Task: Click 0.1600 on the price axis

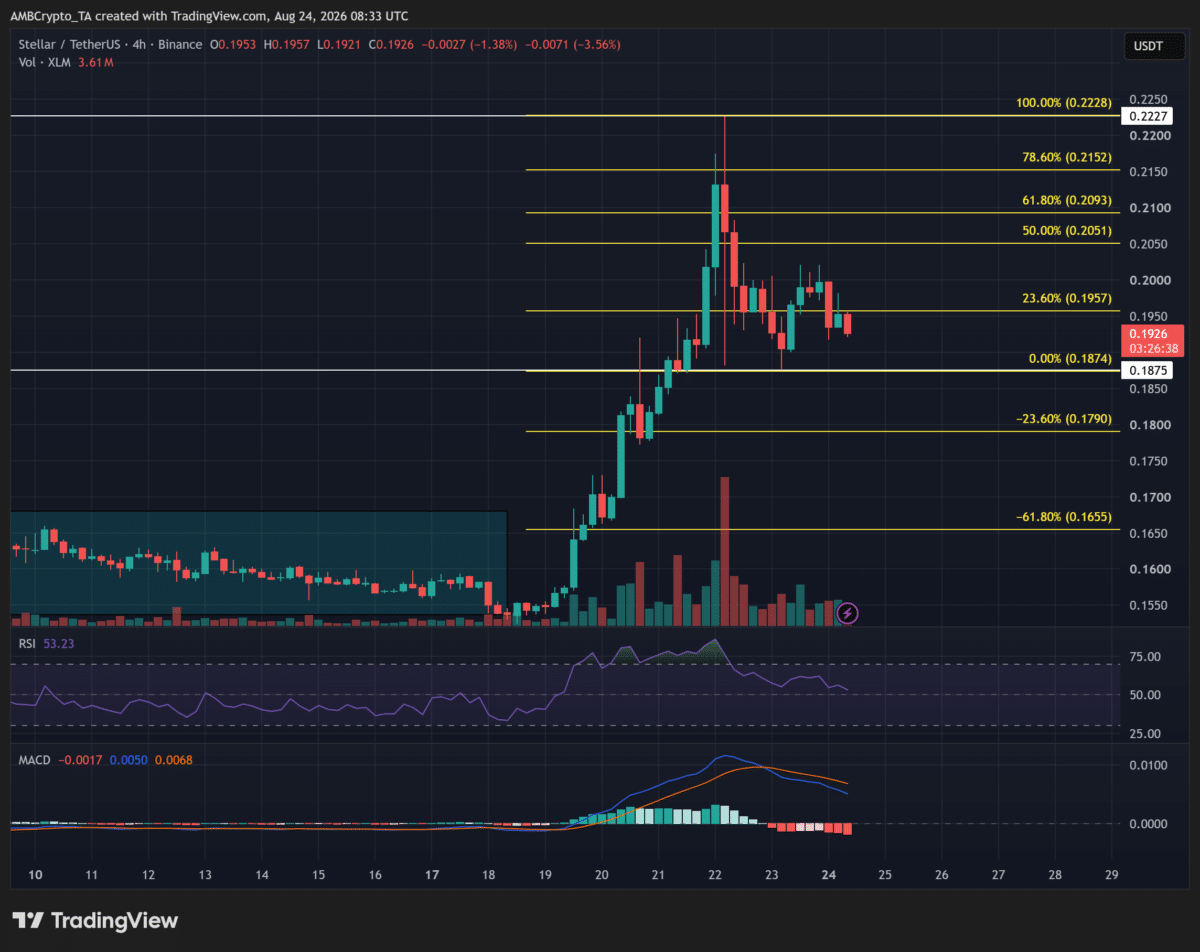Action: (1147, 569)
